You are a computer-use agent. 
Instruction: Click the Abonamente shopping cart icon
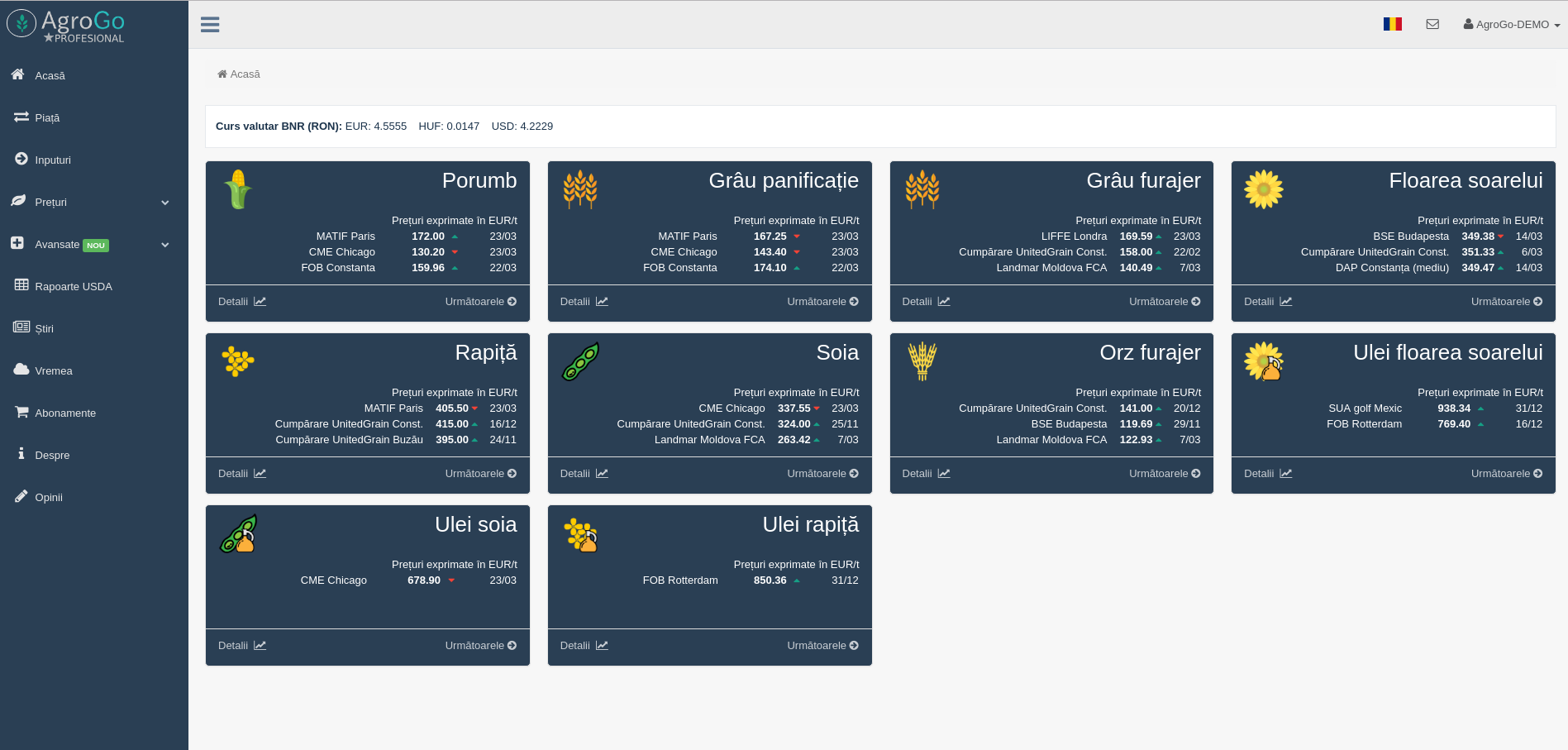coord(21,412)
